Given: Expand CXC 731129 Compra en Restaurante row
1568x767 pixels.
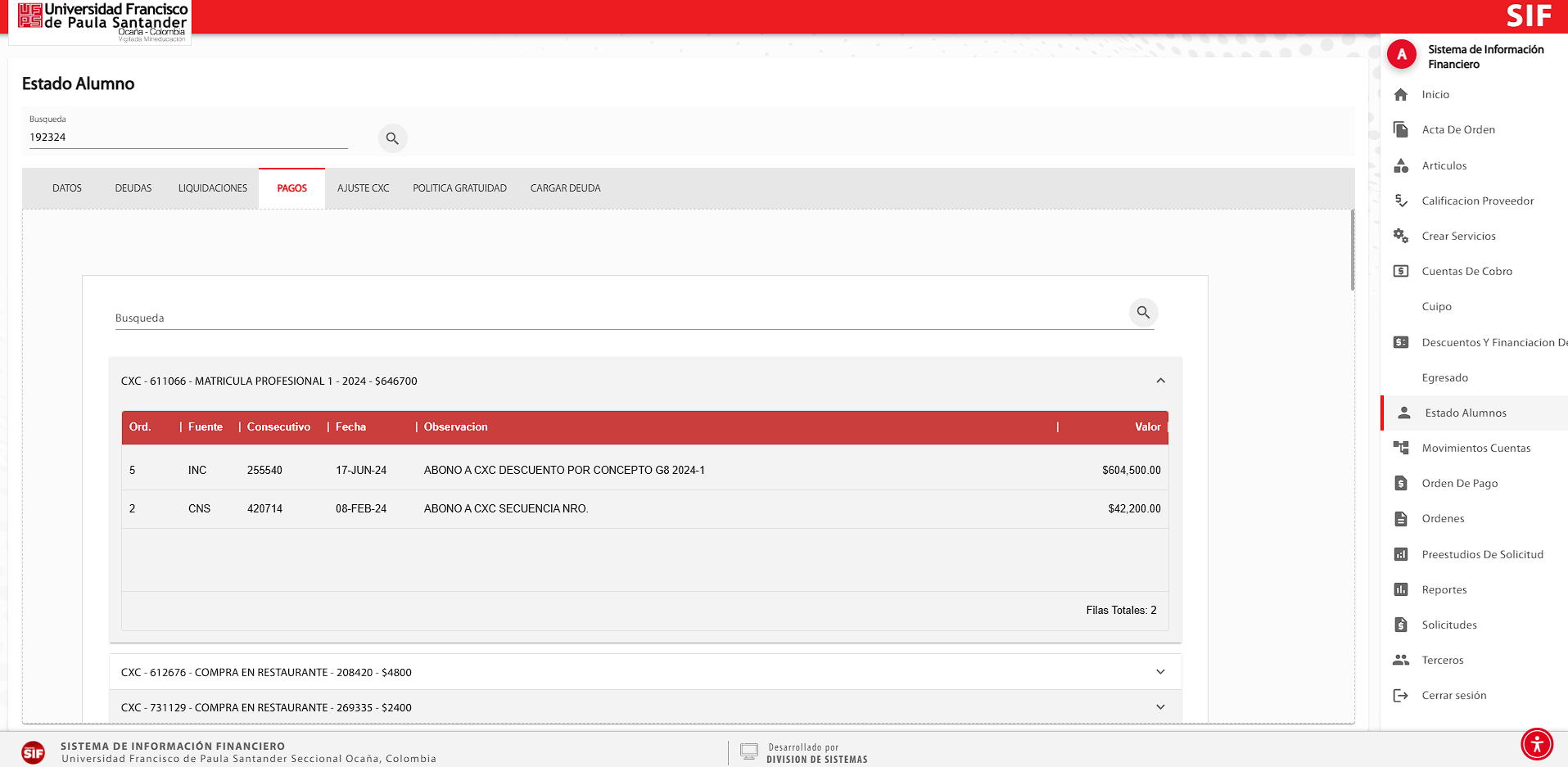Looking at the screenshot, I should pyautogui.click(x=645, y=707).
